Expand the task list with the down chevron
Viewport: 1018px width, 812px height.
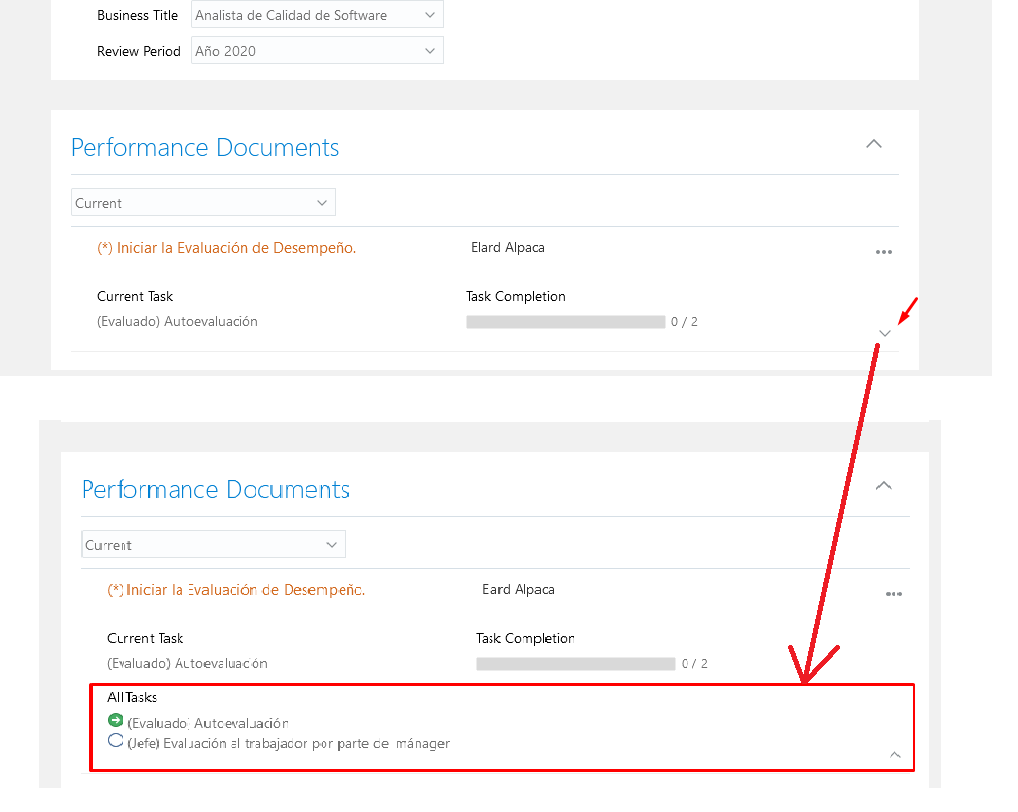click(x=884, y=333)
